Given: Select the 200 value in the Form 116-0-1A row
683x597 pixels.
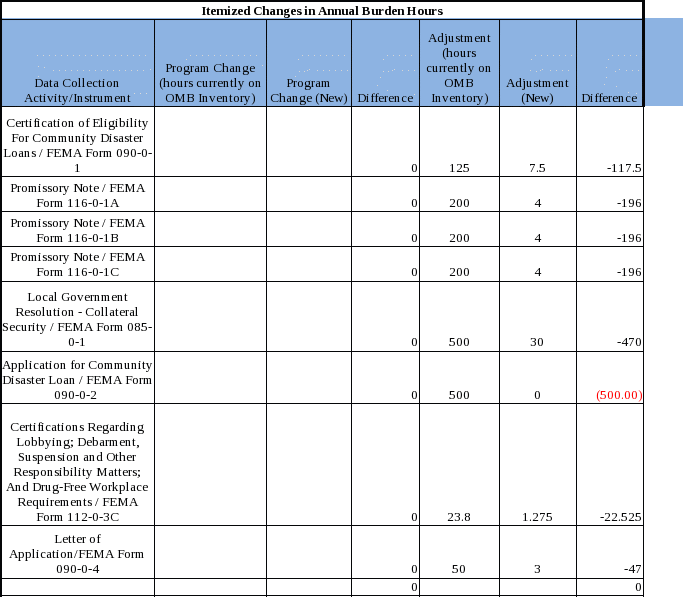Looking at the screenshot, I should (460, 203).
